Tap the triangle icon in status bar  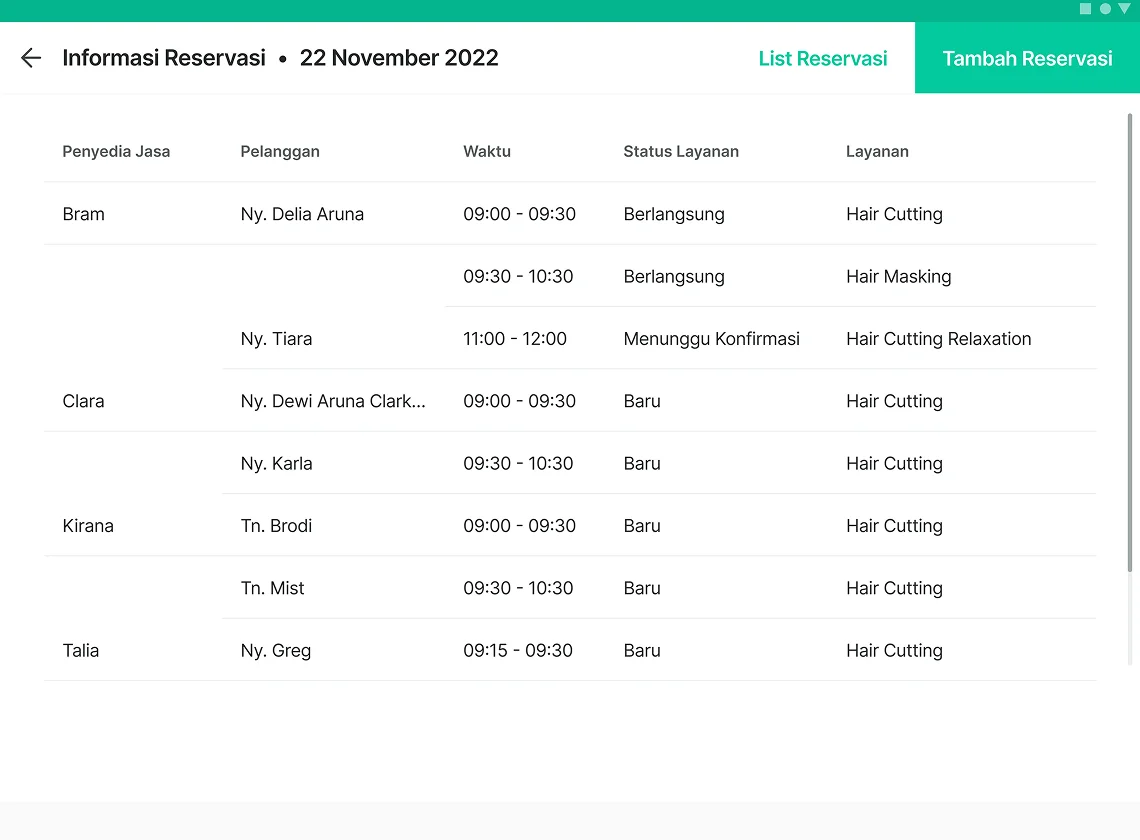click(1125, 9)
